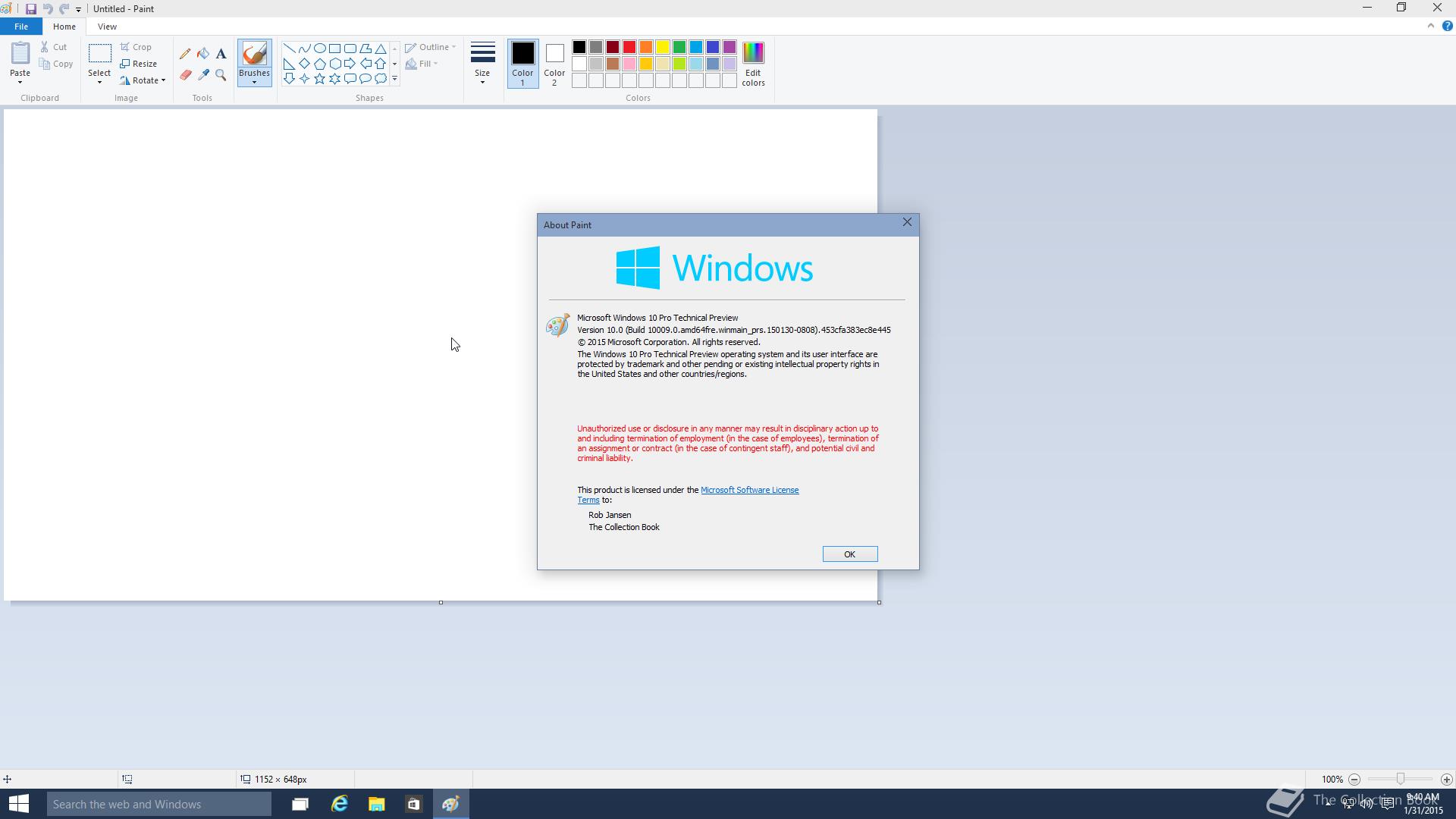This screenshot has height=819, width=1456.
Task: Click the Redo icon in the title bar
Action: [x=64, y=9]
